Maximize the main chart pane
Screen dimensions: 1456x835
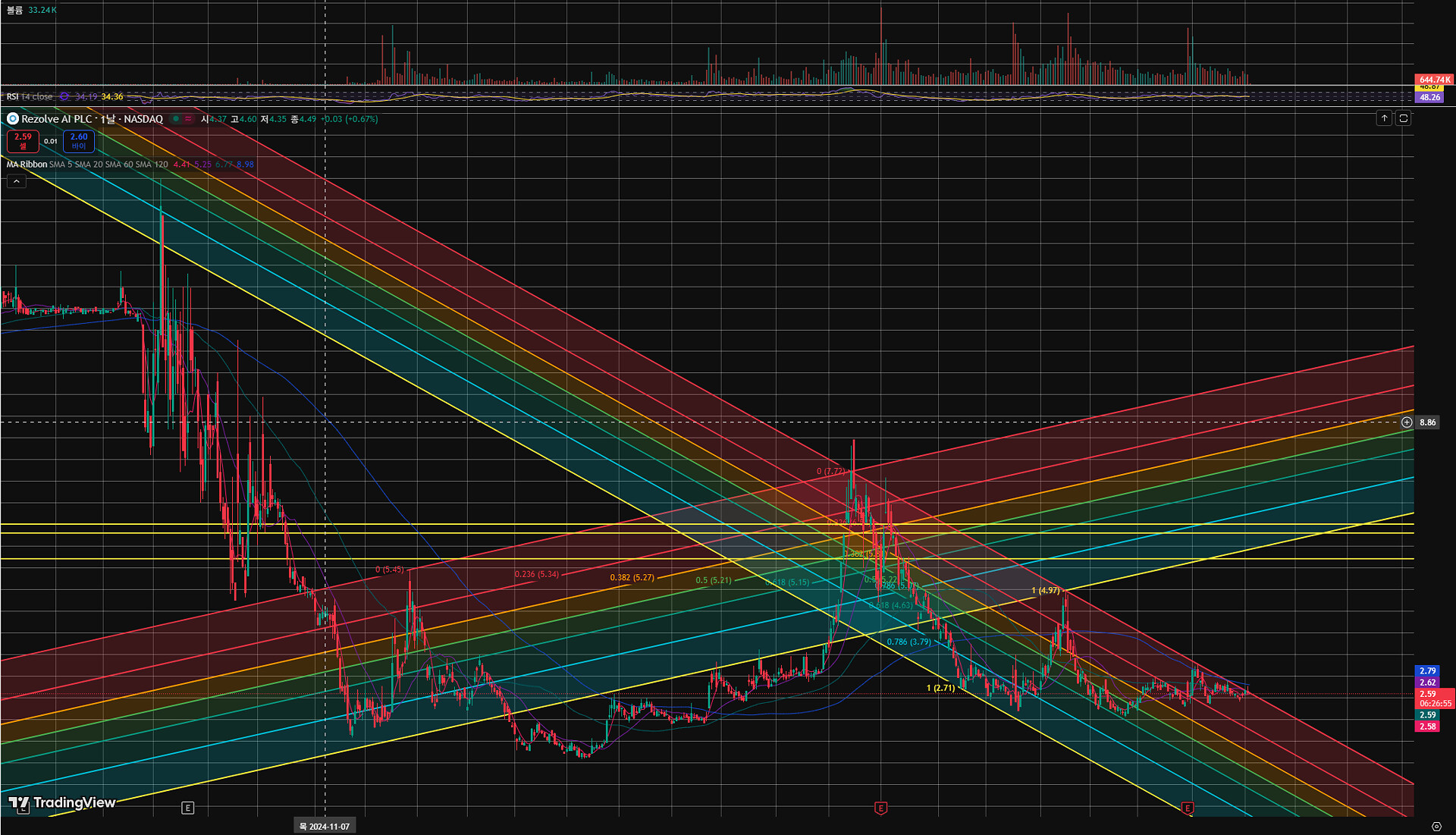coord(1404,118)
